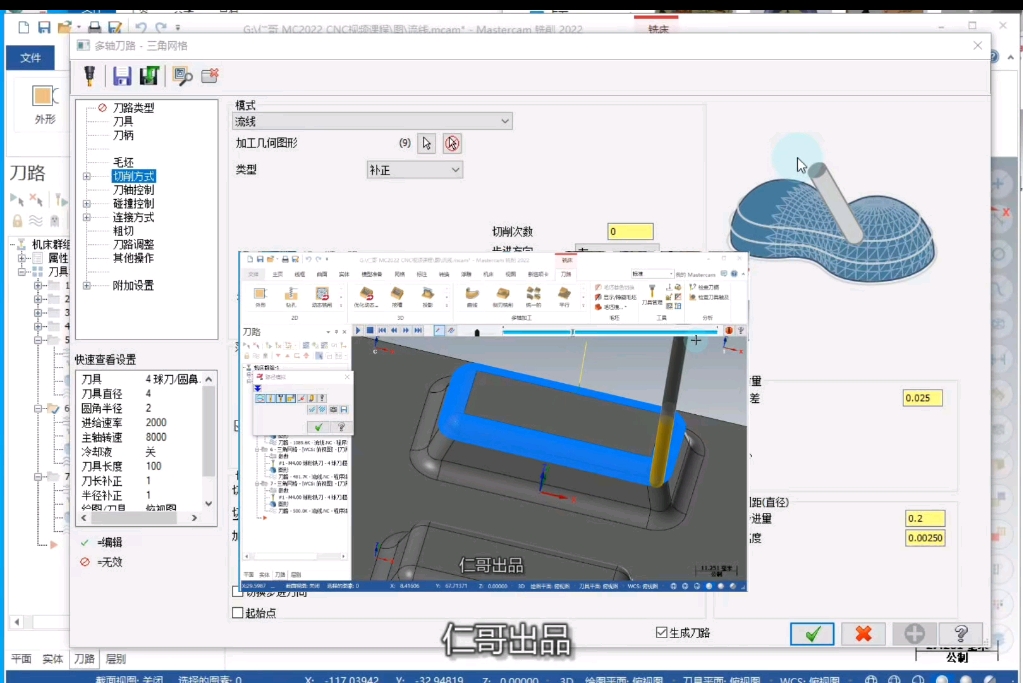
Task: Click the save parameters disk icon
Action: click(124, 77)
